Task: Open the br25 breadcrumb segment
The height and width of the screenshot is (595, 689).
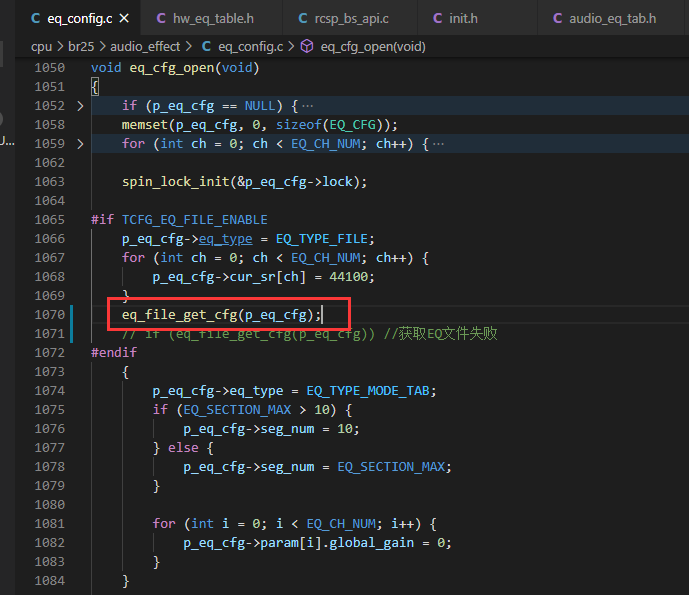Action: 81,47
